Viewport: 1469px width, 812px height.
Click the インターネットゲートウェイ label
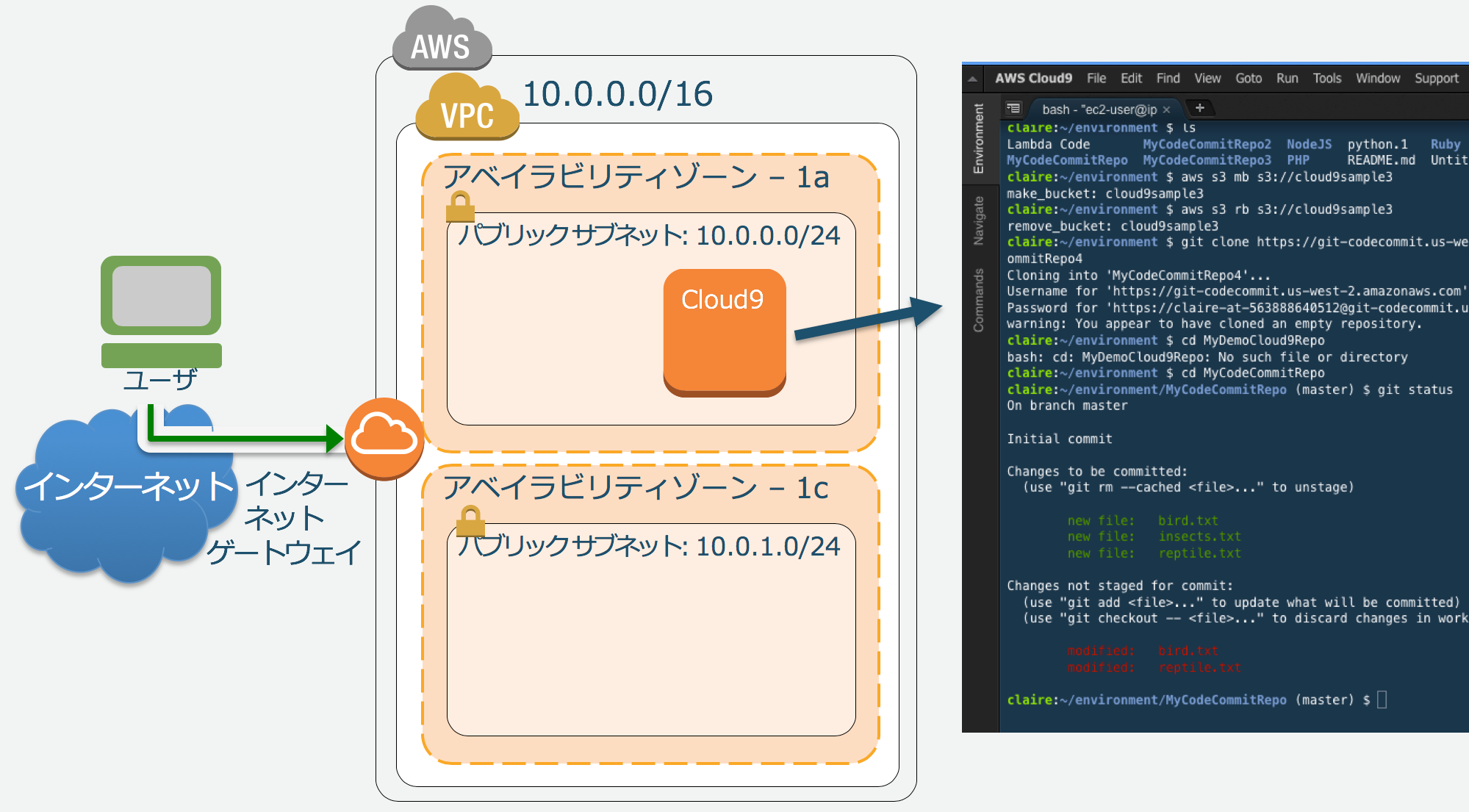pyautogui.click(x=285, y=518)
